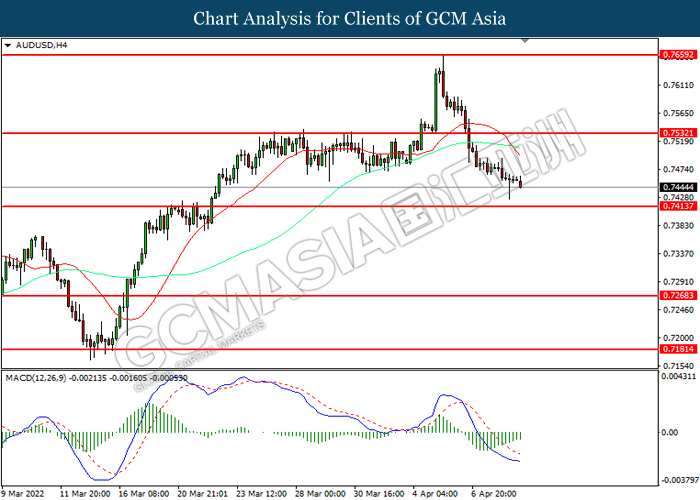
Task: Click the 0.76110 price axis value
Action: tap(678, 85)
